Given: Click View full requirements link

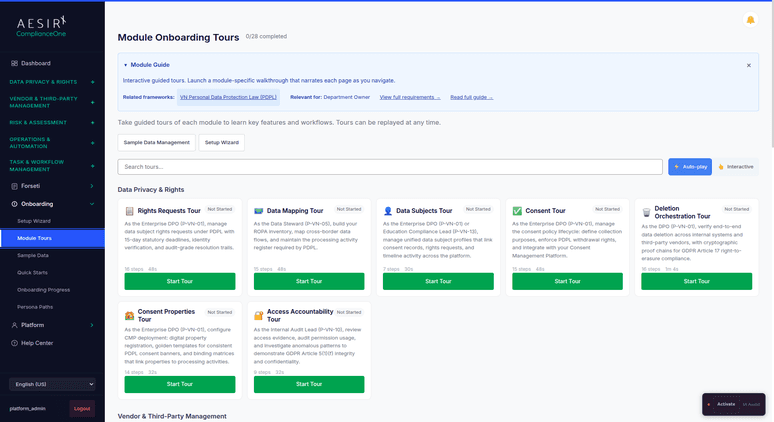Looking at the screenshot, I should 410,97.
